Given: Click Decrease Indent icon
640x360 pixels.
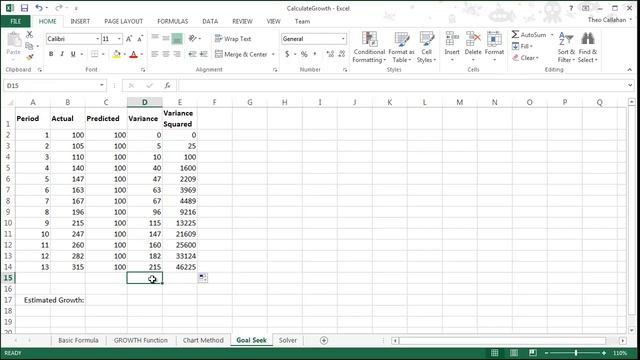Looking at the screenshot, I should click(x=192, y=54).
